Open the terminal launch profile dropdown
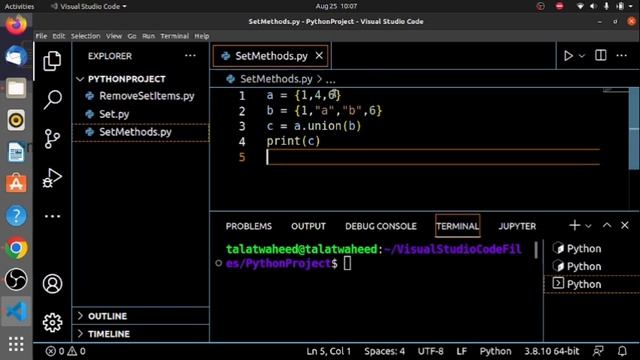Screen dimensions: 640x360 (588, 226)
